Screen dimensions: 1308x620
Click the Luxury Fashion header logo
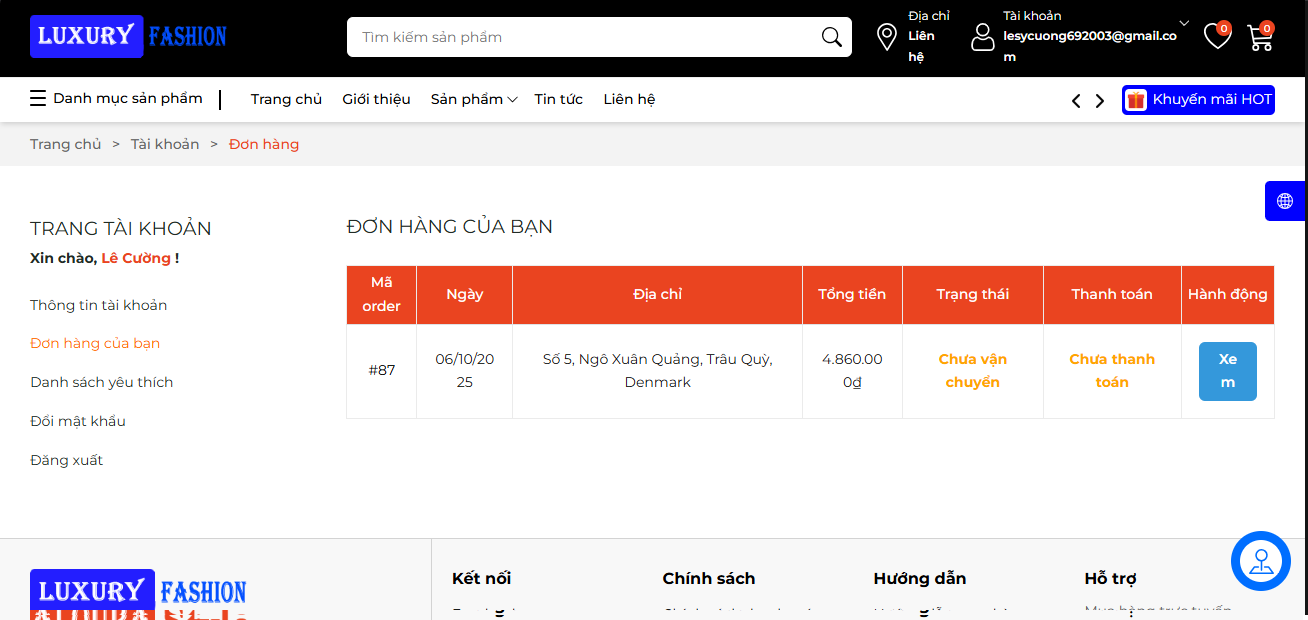coord(129,37)
